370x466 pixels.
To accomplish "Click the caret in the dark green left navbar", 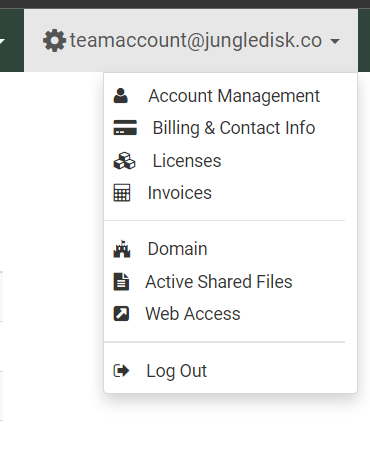I will click(2, 41).
